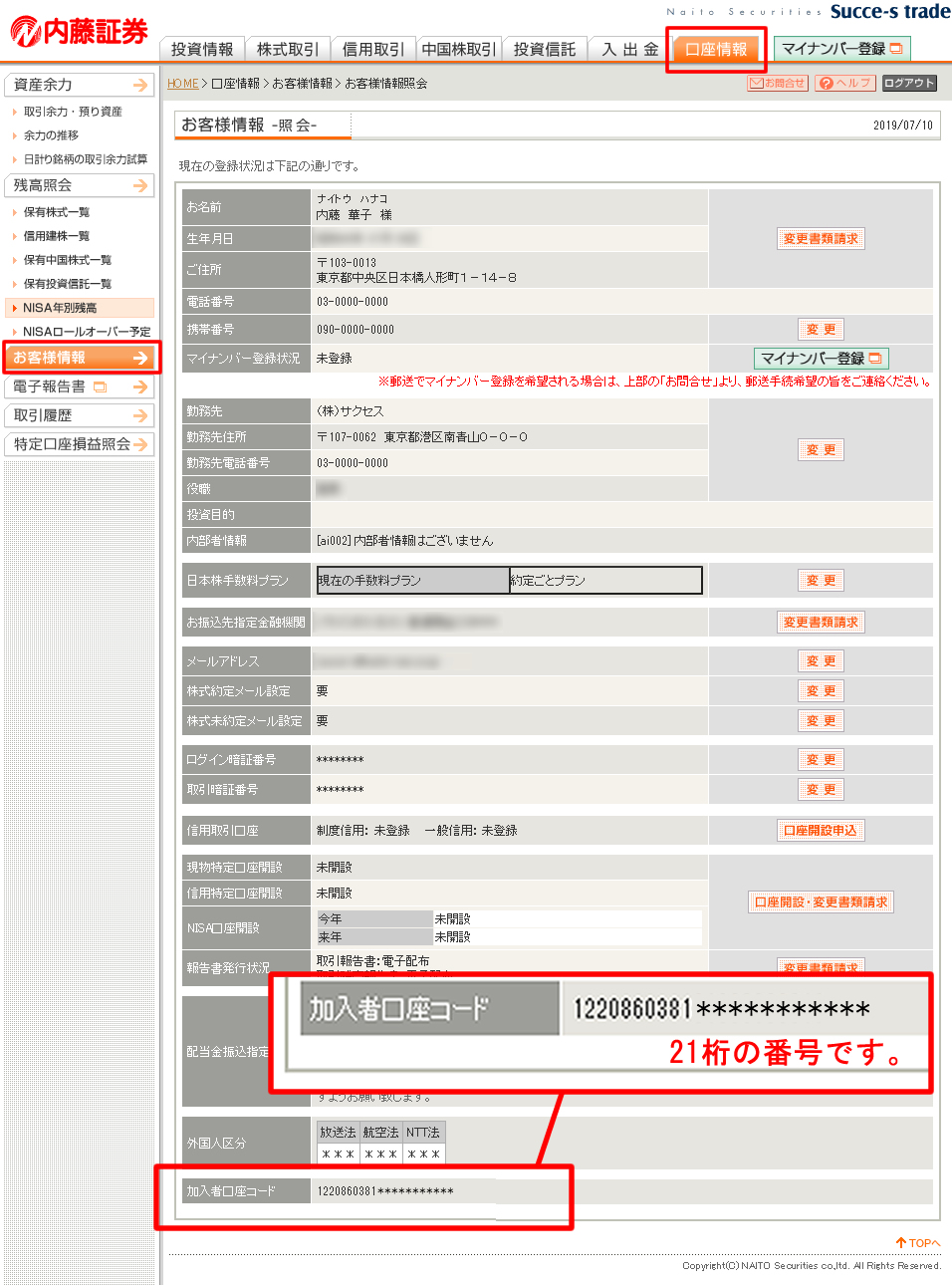Click the HOME breadcrumb link

coord(182,84)
